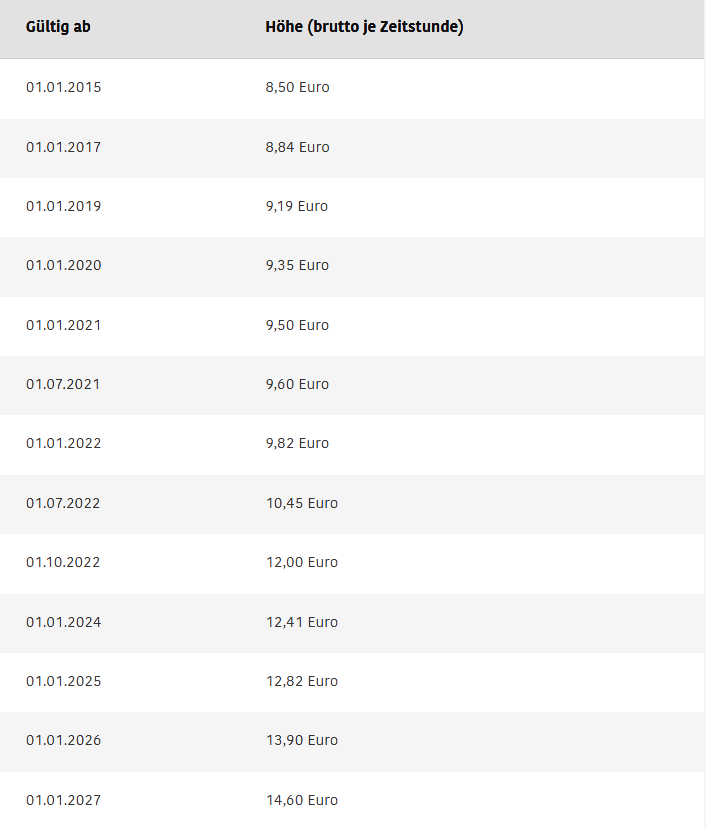This screenshot has width=706, height=830.
Task: Click the 9,35 Euro cell
Action: [x=297, y=265]
